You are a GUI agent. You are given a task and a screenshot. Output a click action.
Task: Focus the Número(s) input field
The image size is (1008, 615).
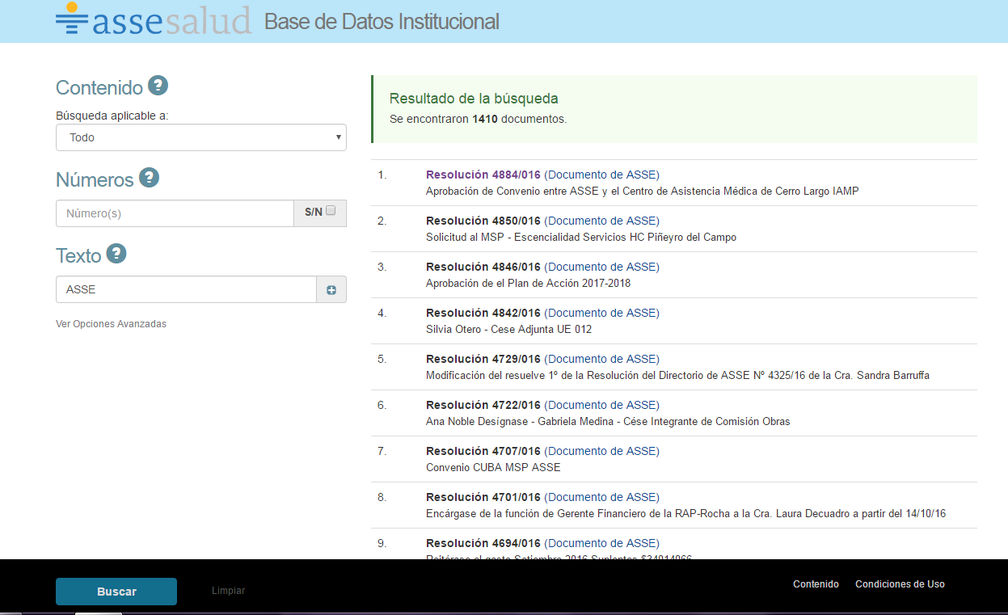175,213
